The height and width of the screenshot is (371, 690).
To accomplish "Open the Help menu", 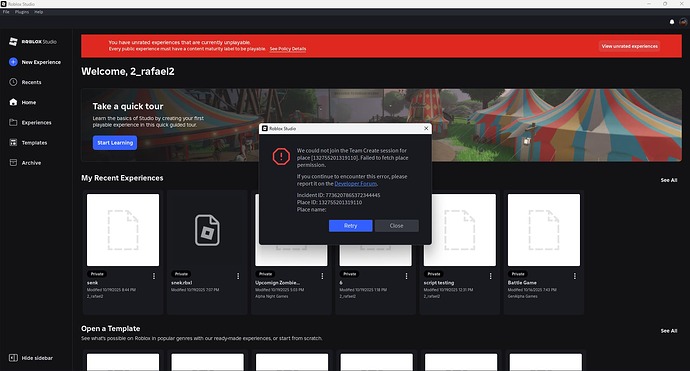I will coord(39,12).
